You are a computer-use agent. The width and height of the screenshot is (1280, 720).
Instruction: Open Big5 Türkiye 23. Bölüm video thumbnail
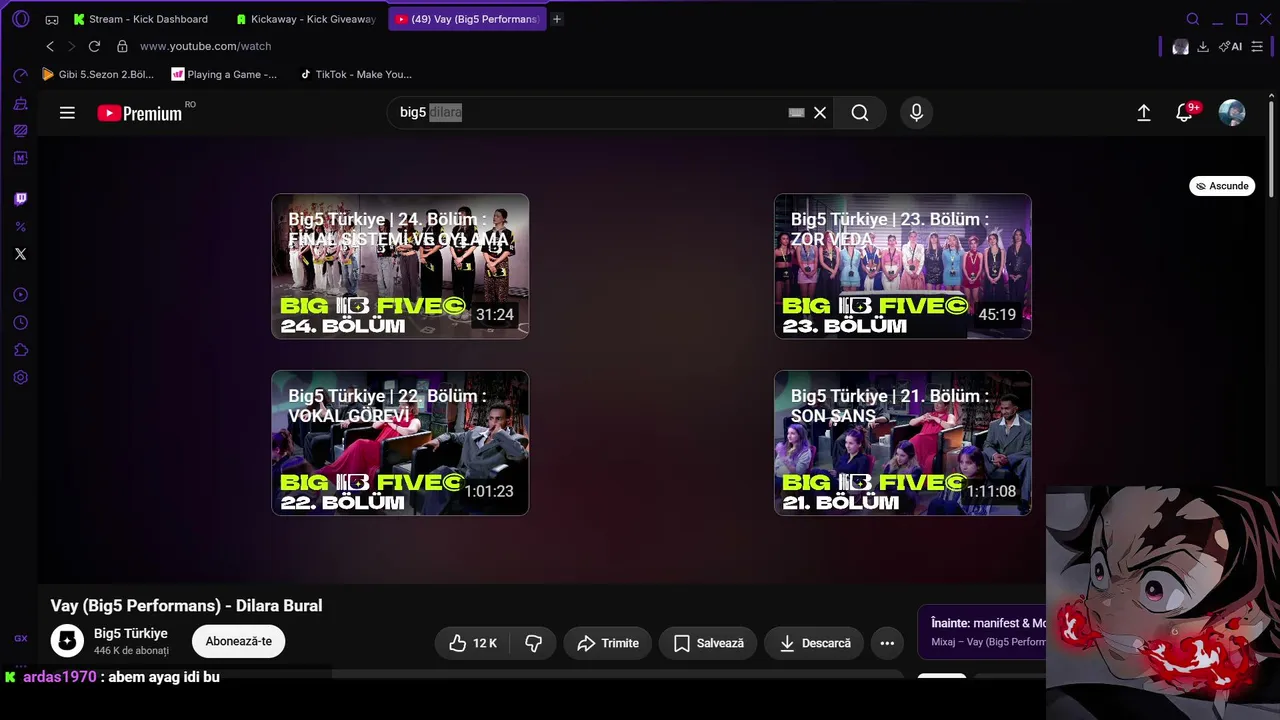[903, 266]
